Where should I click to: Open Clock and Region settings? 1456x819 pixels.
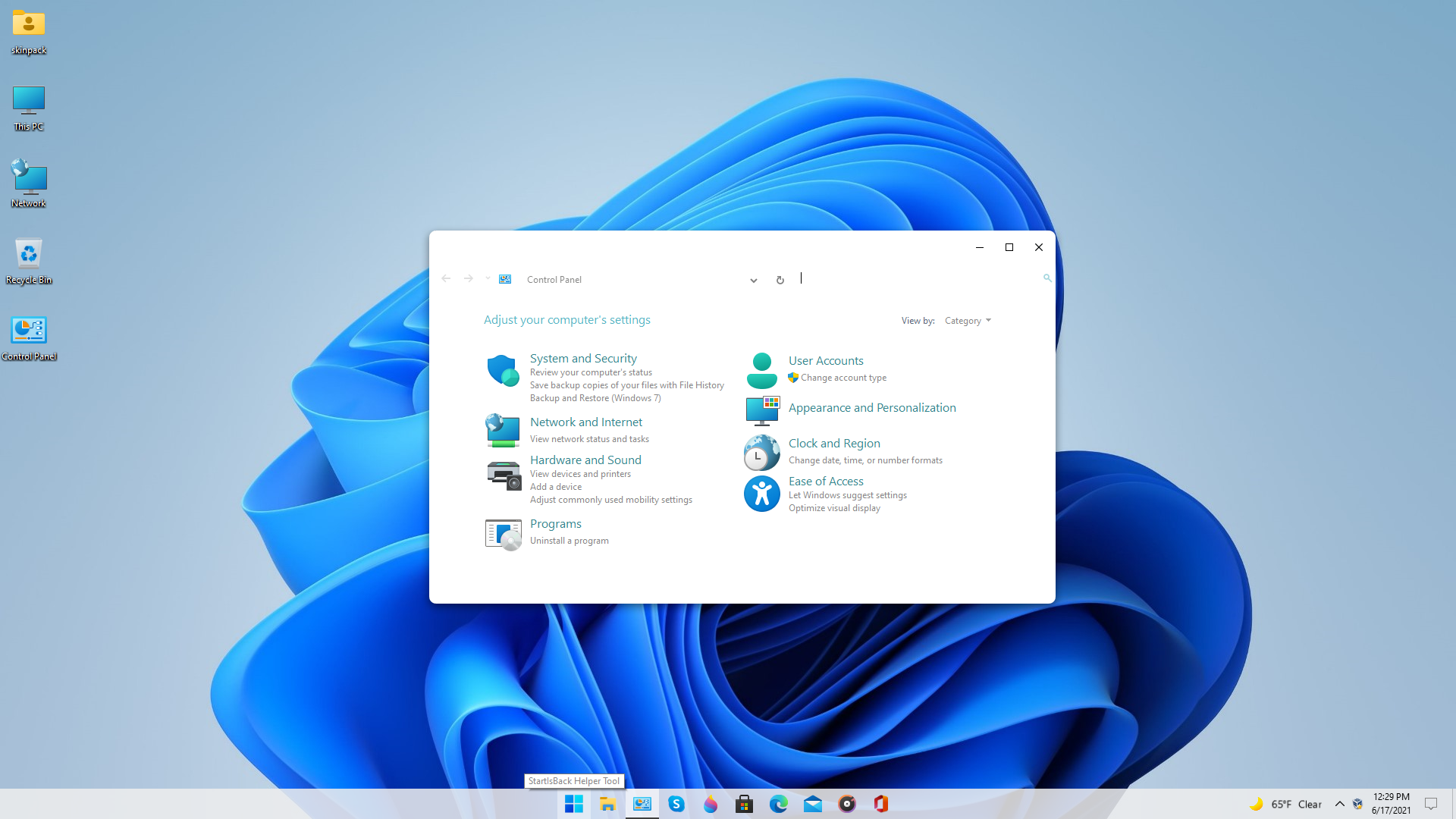(834, 442)
